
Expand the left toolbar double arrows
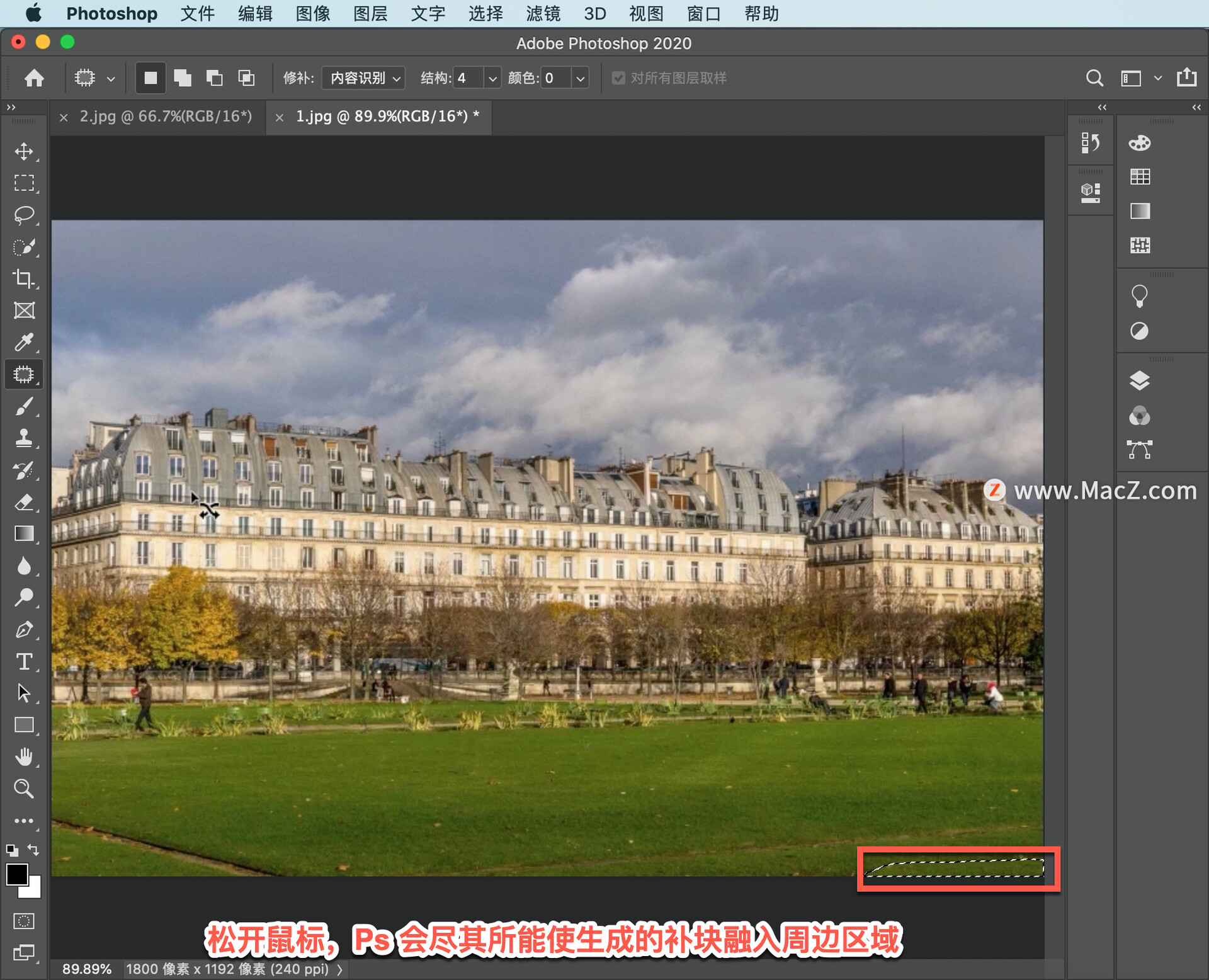point(11,108)
